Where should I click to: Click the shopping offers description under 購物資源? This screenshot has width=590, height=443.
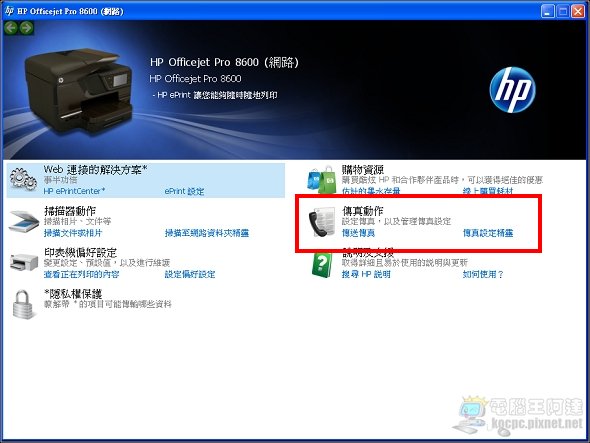pos(442,180)
